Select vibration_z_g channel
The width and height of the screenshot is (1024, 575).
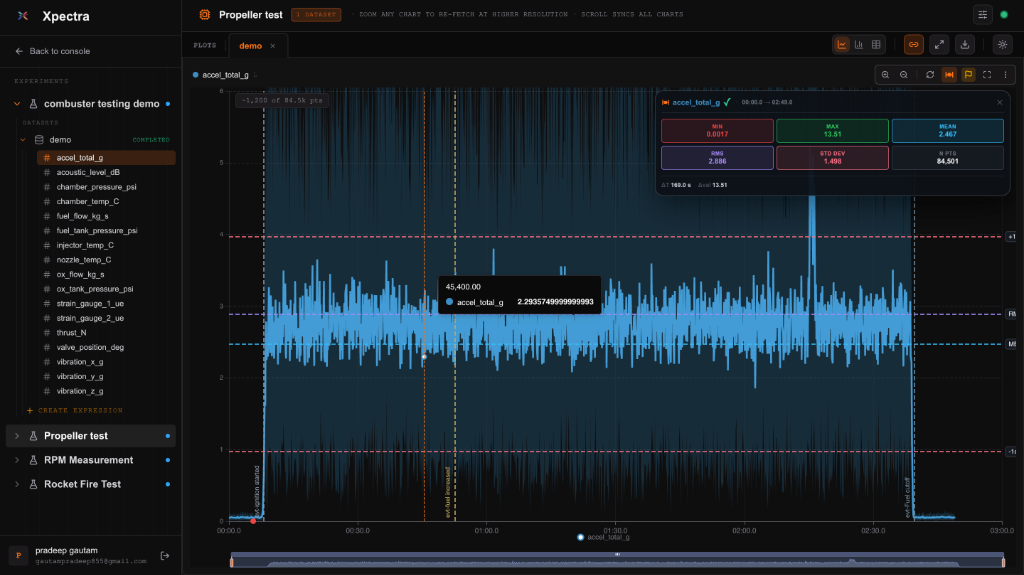(x=106, y=391)
